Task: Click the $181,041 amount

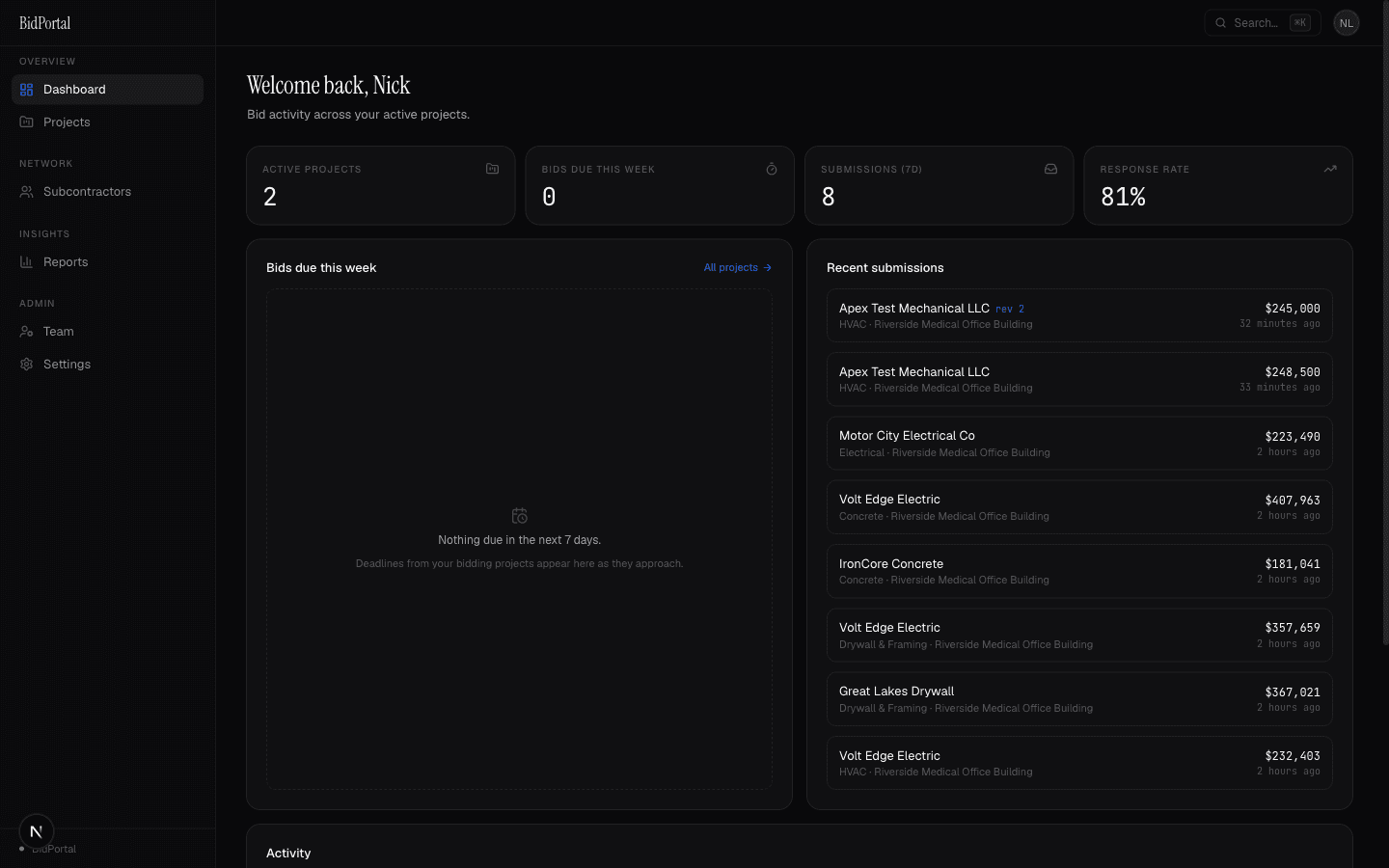Action: click(x=1293, y=564)
